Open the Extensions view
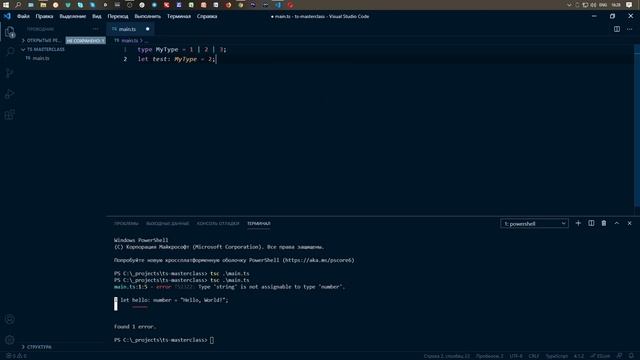 tap(10, 115)
